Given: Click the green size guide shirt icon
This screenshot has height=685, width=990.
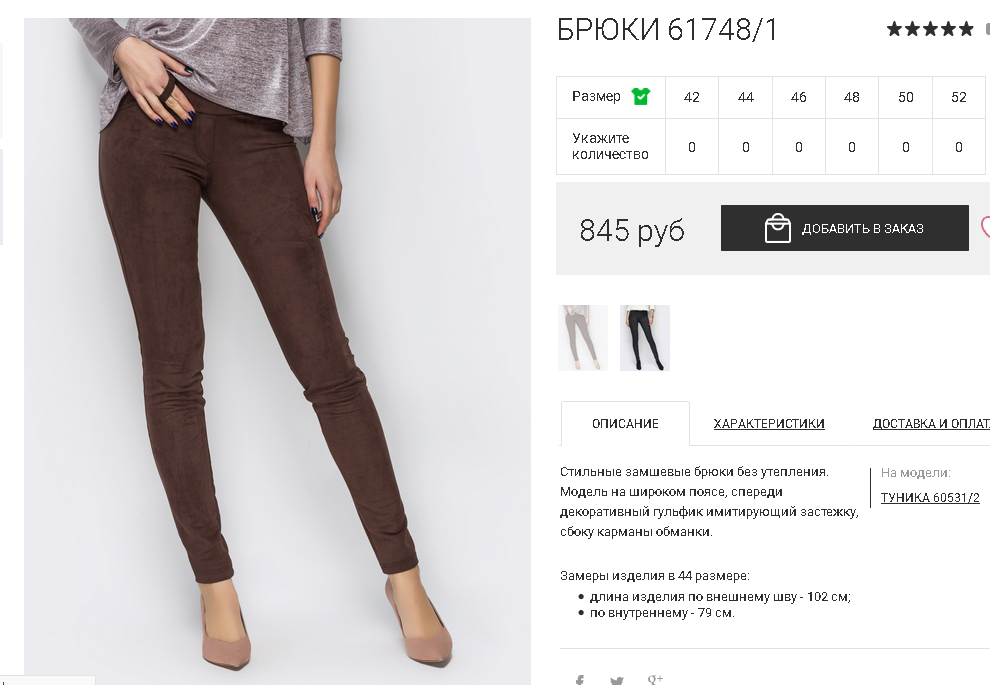Looking at the screenshot, I should pos(641,97).
